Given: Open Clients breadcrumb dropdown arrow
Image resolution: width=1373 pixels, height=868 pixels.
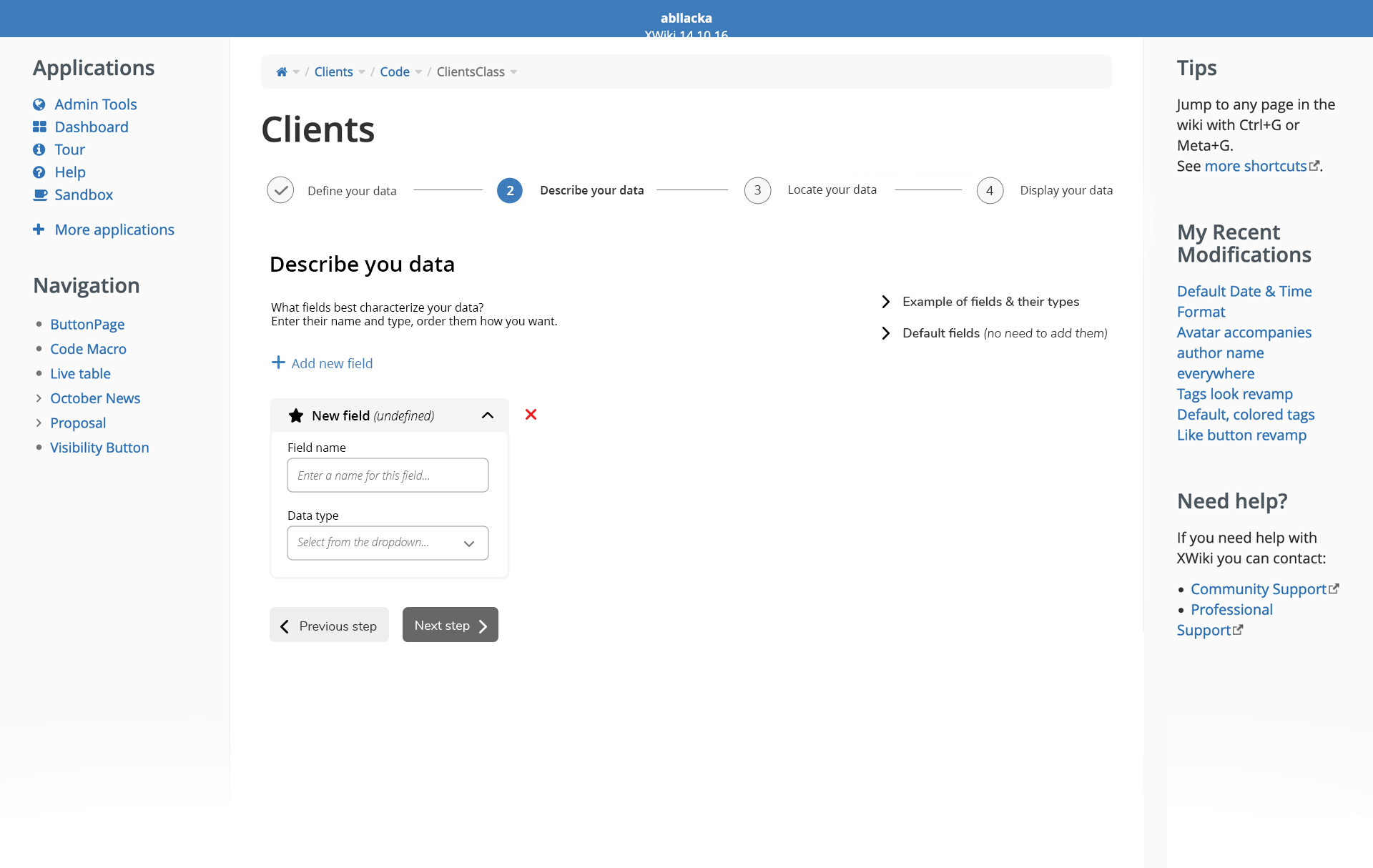Looking at the screenshot, I should pos(362,72).
